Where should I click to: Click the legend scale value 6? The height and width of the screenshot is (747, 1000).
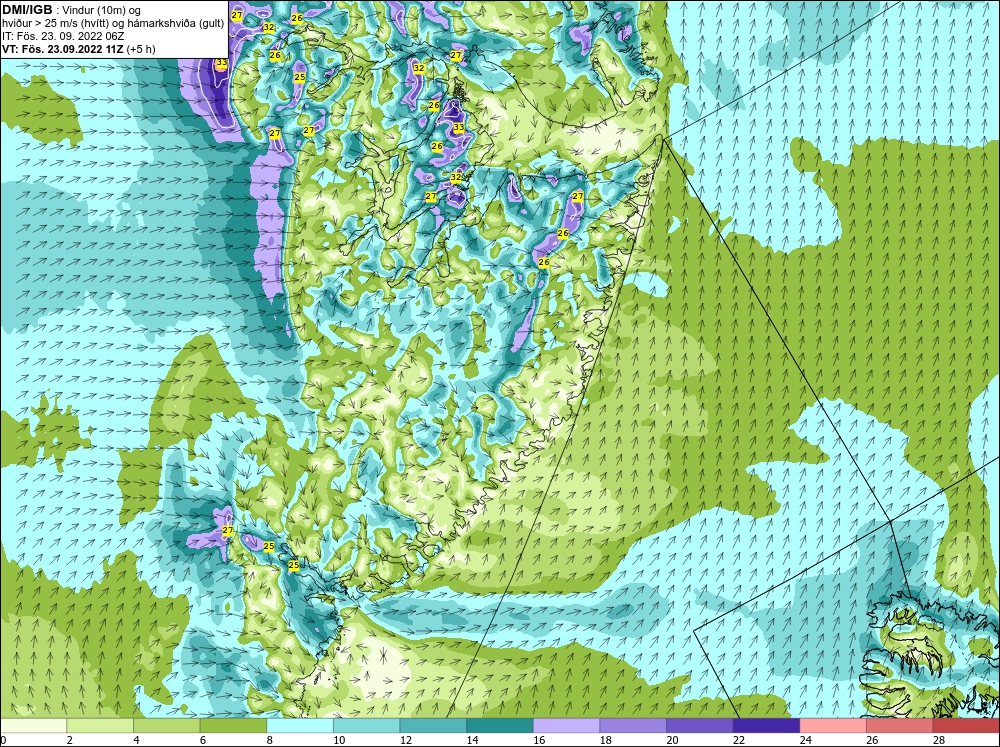203,740
